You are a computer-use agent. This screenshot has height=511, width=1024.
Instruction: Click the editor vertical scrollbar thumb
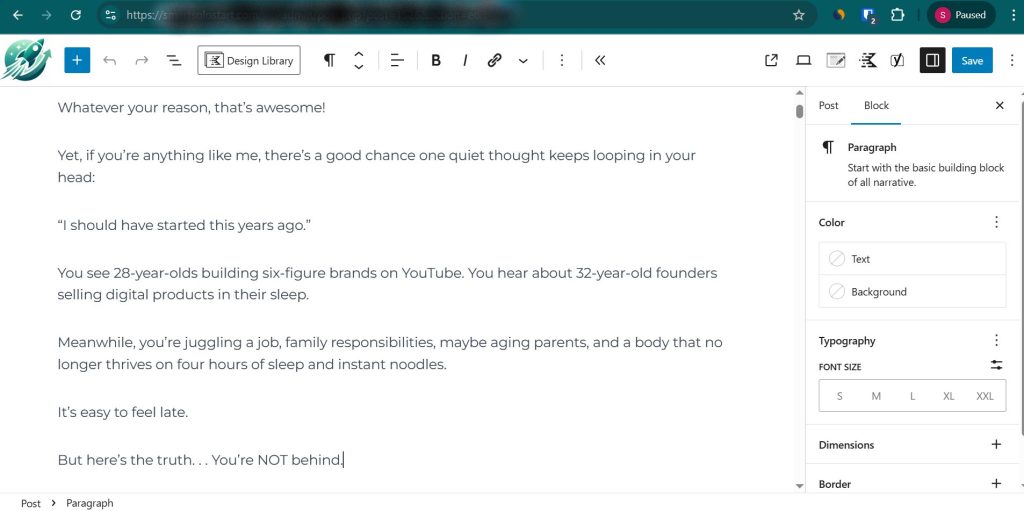point(799,111)
